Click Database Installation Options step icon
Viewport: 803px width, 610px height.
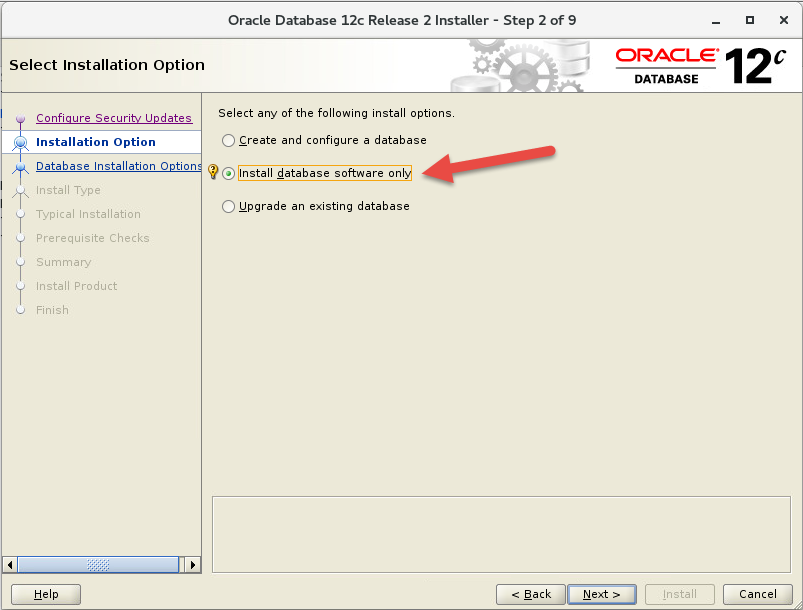tap(20, 167)
